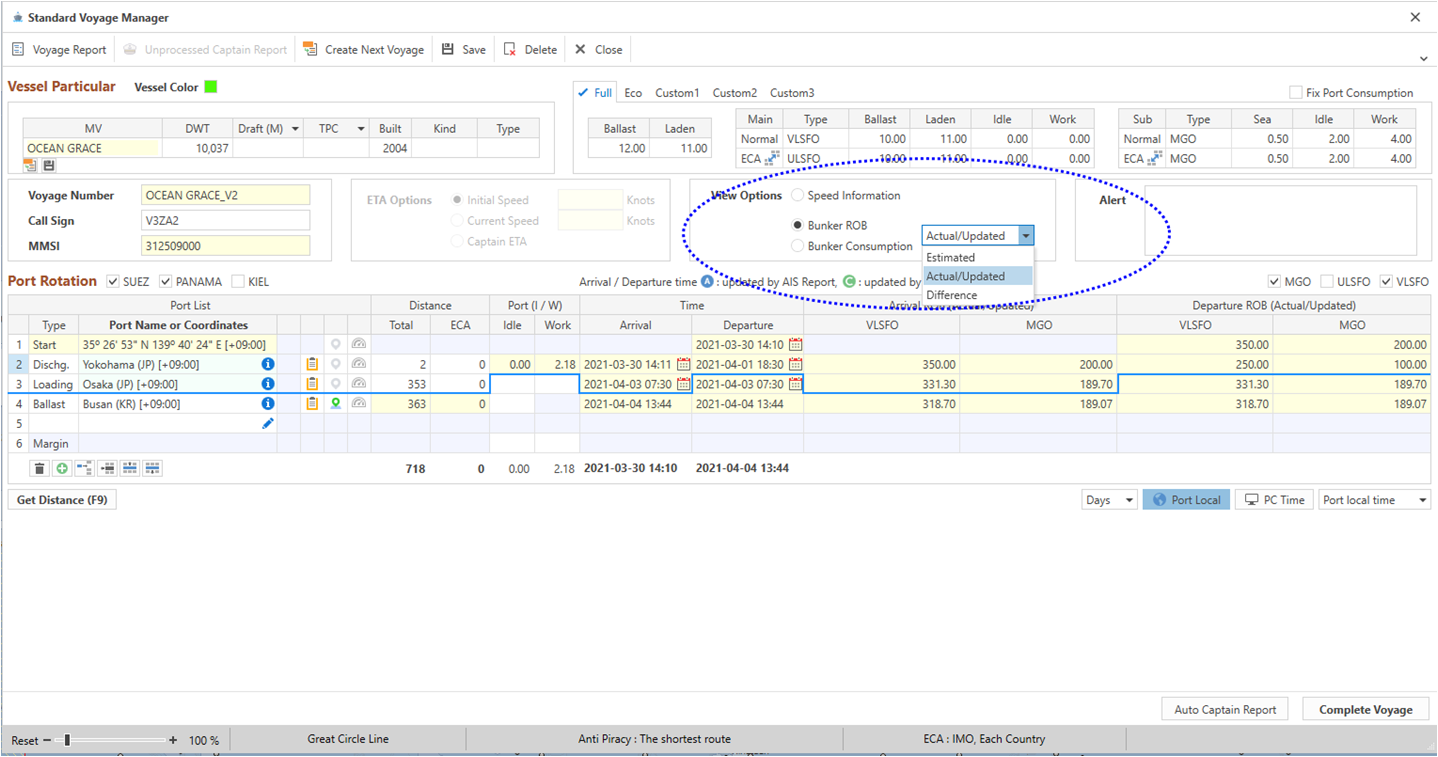1438x757 pixels.
Task: Switch to the PC Time button
Action: pos(1275,500)
